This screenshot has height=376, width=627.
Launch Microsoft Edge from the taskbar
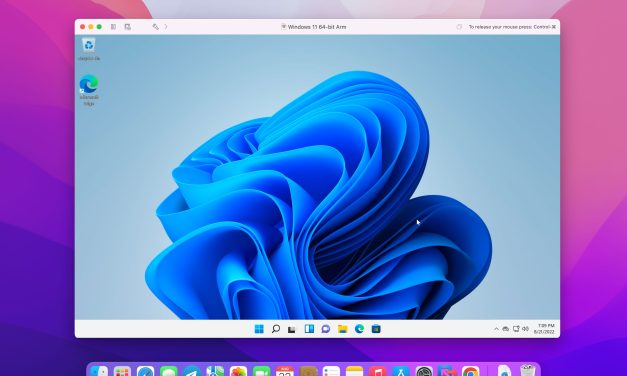(359, 329)
